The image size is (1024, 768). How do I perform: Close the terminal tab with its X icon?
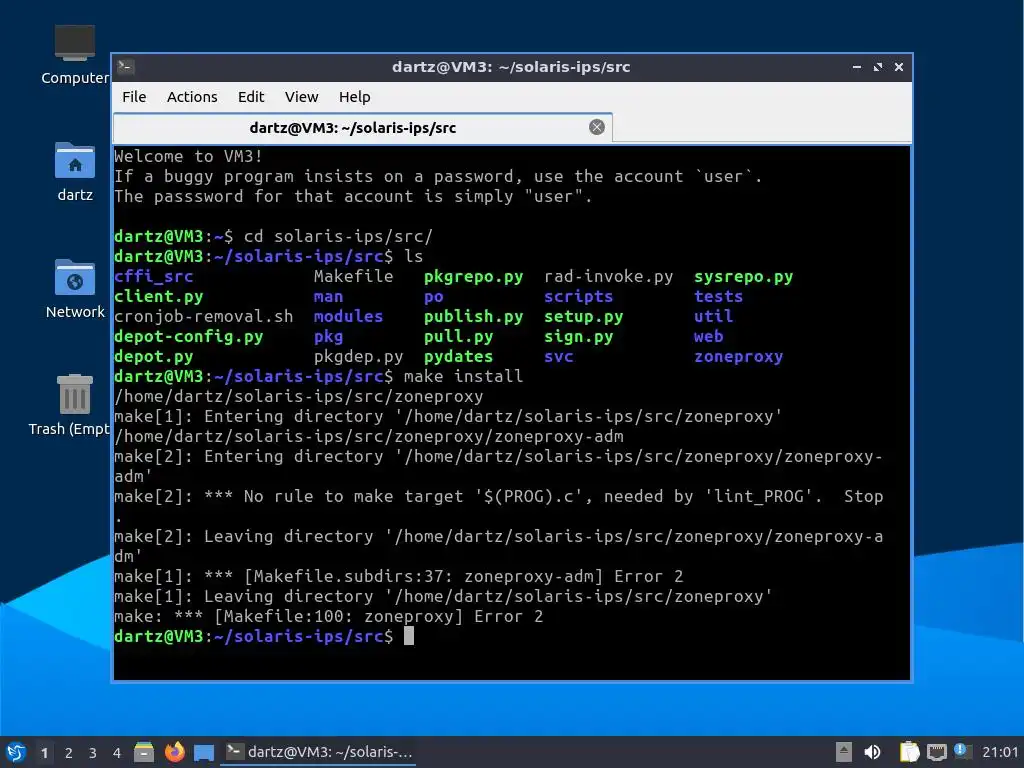[596, 127]
